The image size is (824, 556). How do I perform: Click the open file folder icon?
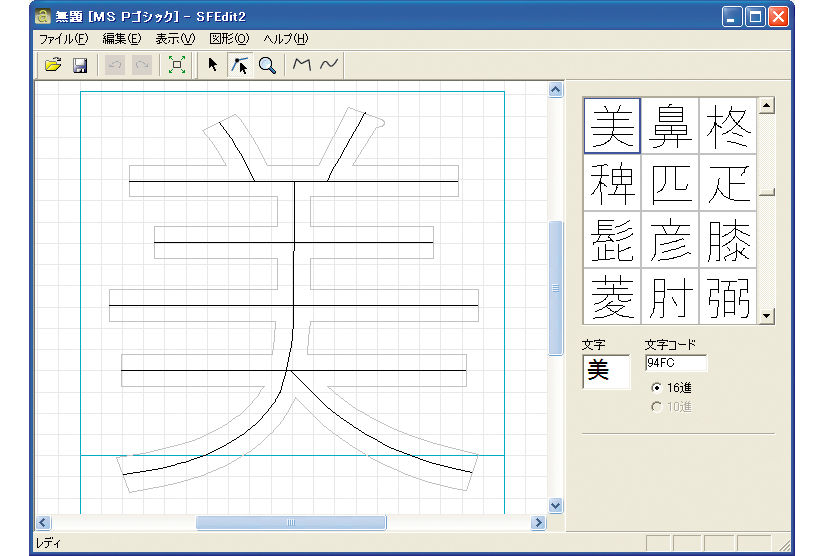pyautogui.click(x=53, y=65)
